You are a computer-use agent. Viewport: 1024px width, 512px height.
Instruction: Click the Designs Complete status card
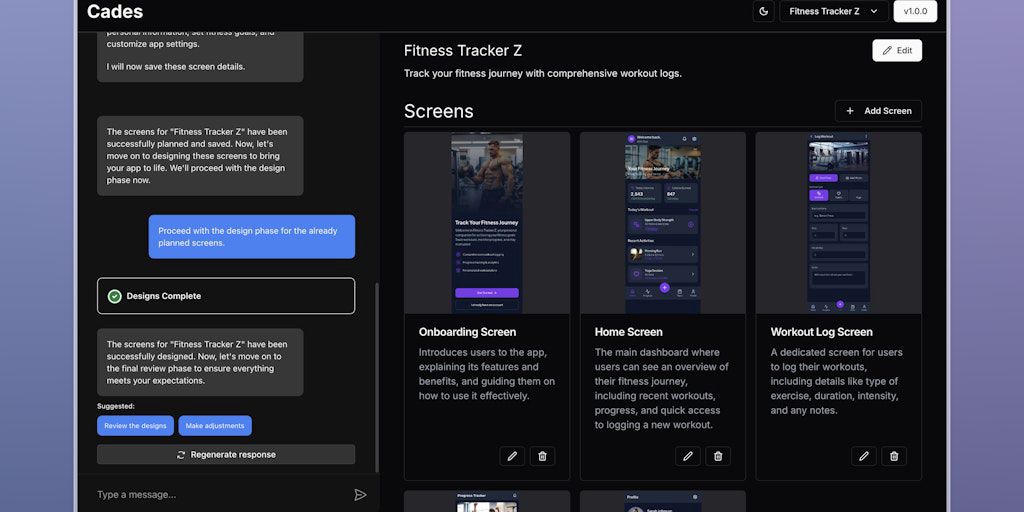pos(226,296)
